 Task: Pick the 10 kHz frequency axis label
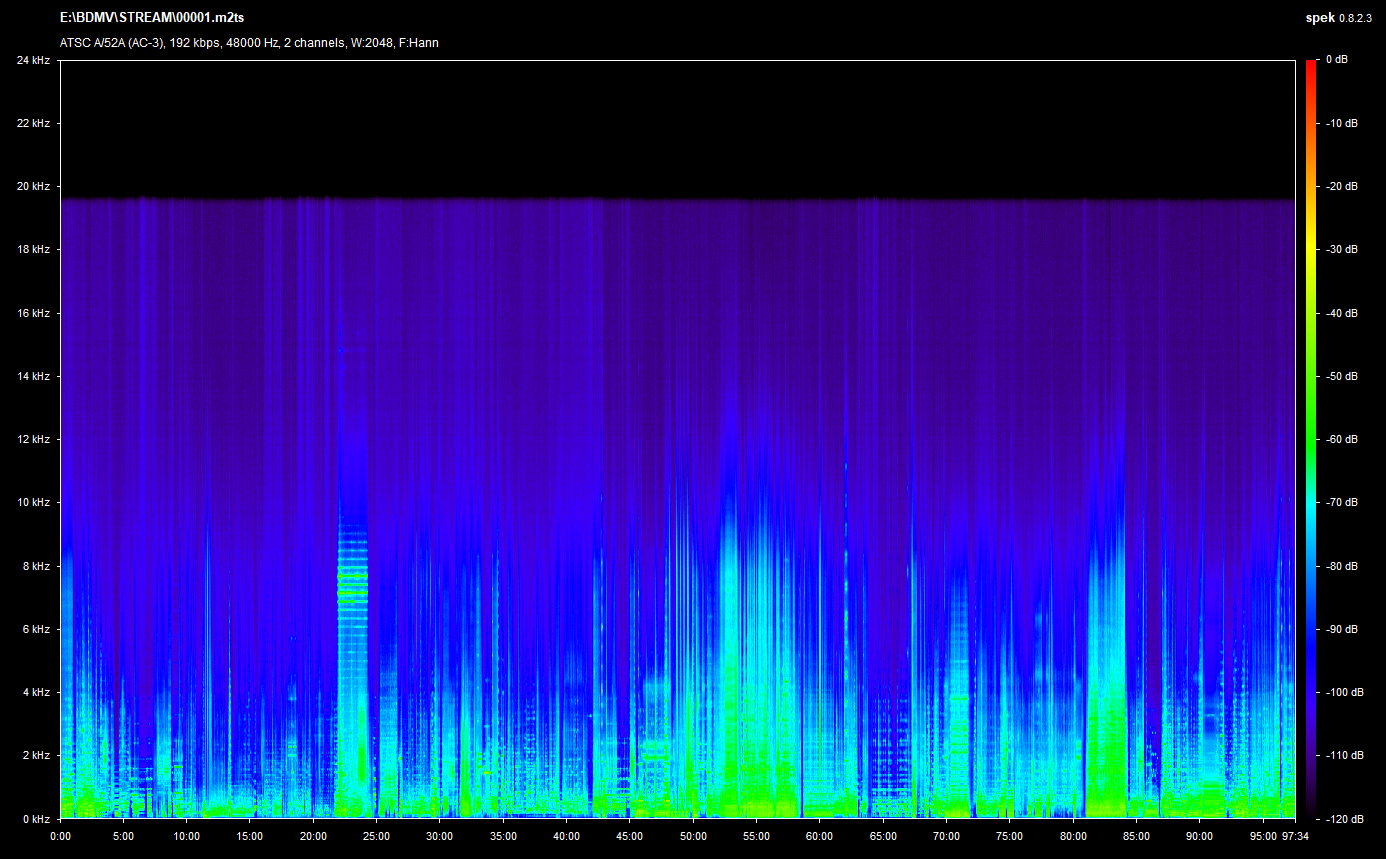tap(33, 502)
